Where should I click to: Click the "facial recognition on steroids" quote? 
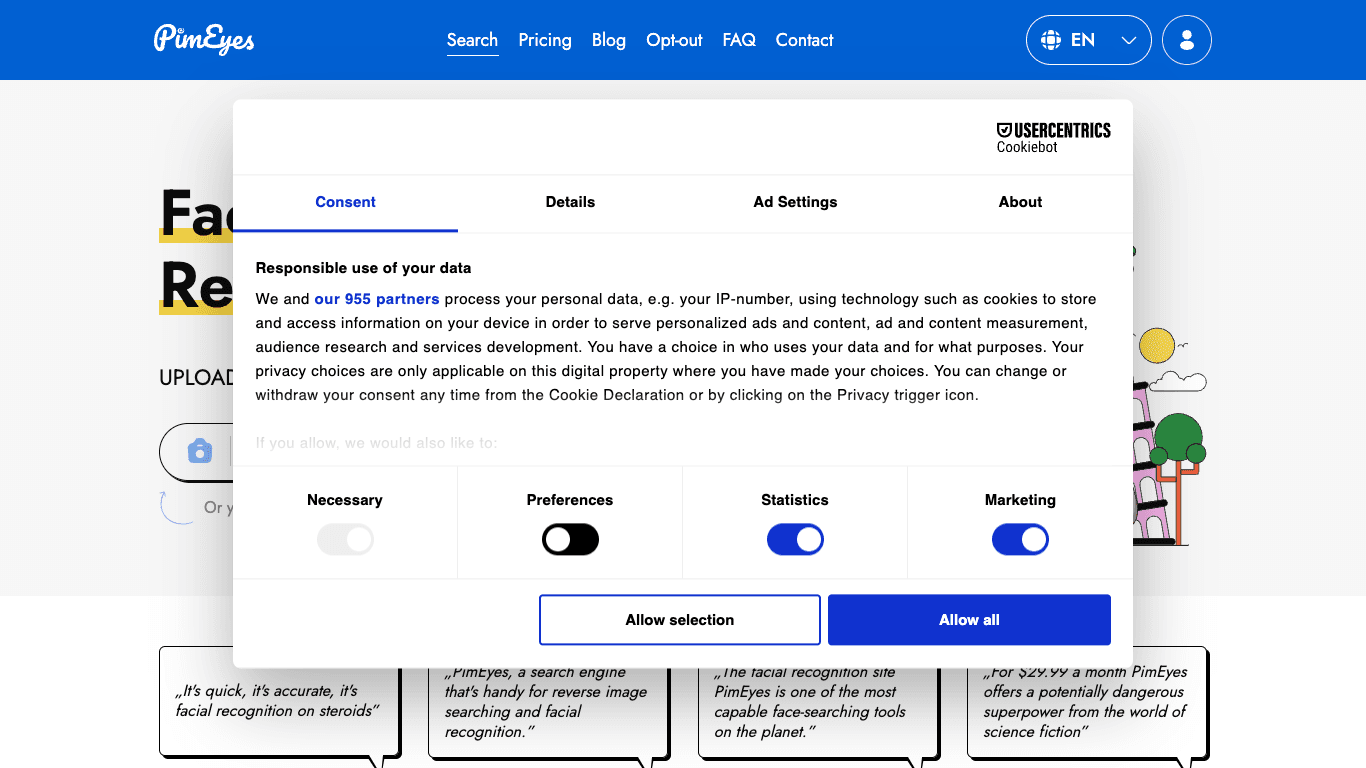(x=278, y=701)
